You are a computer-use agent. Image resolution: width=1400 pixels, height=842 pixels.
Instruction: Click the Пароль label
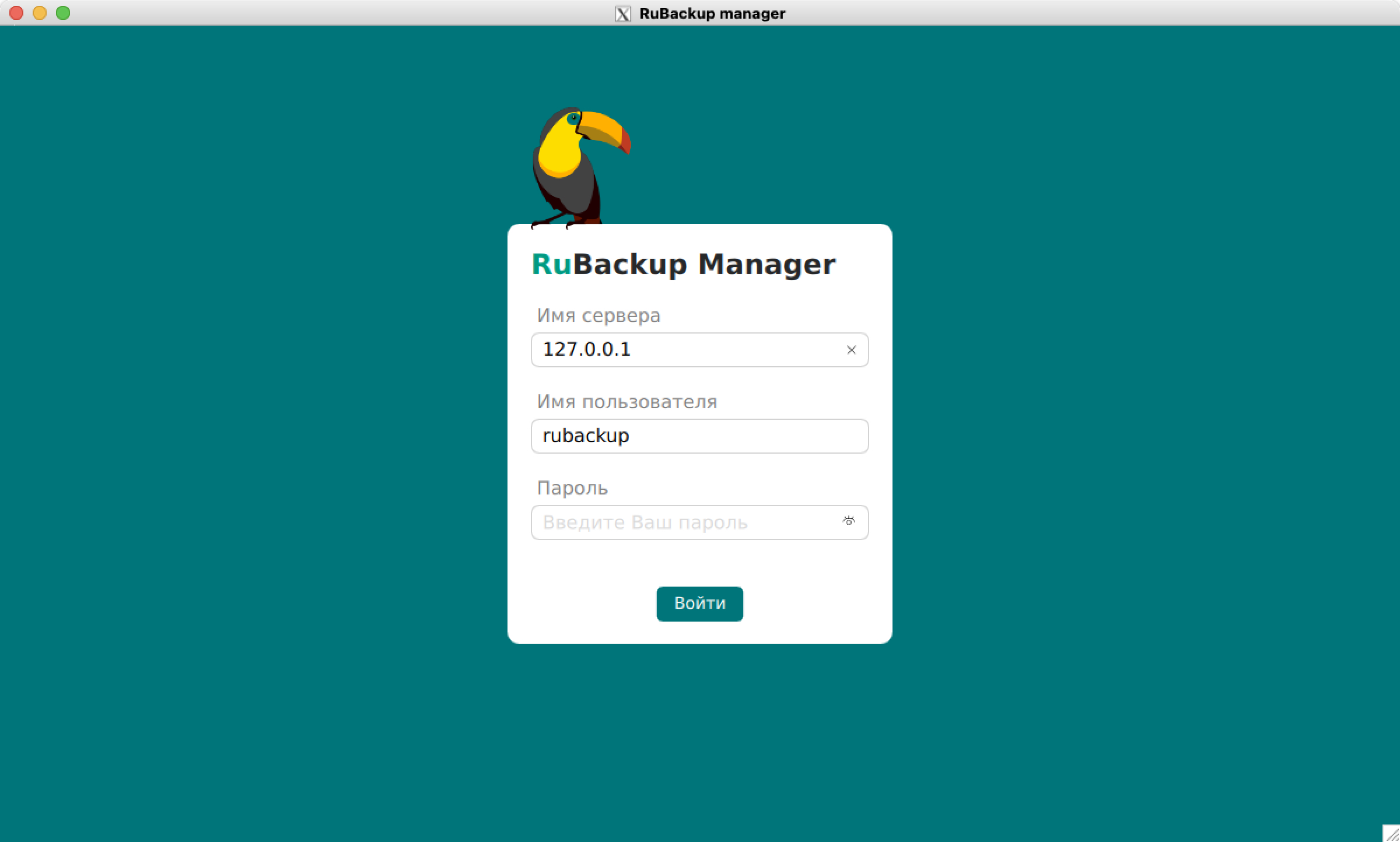(572, 488)
